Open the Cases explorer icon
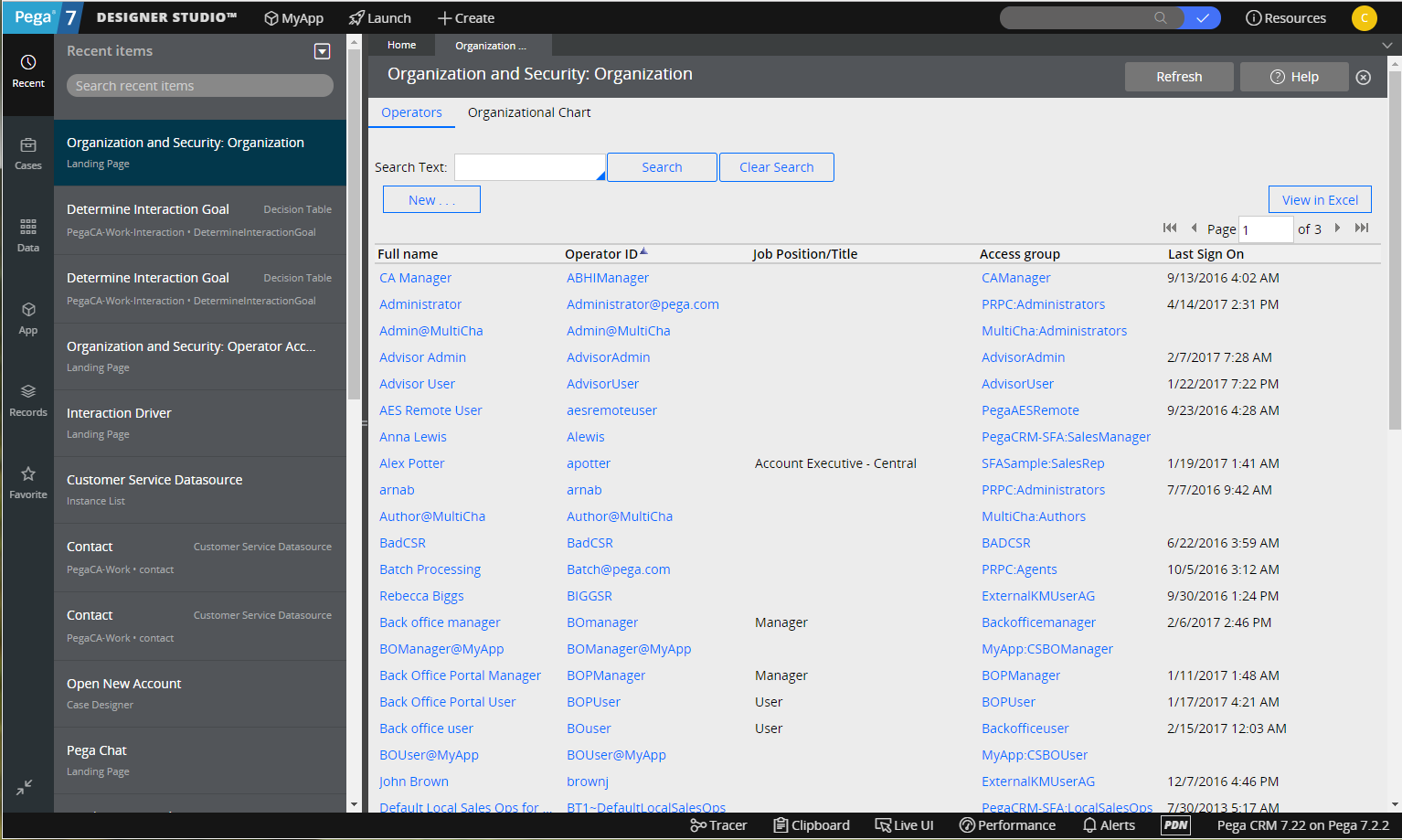1402x840 pixels. click(x=28, y=154)
